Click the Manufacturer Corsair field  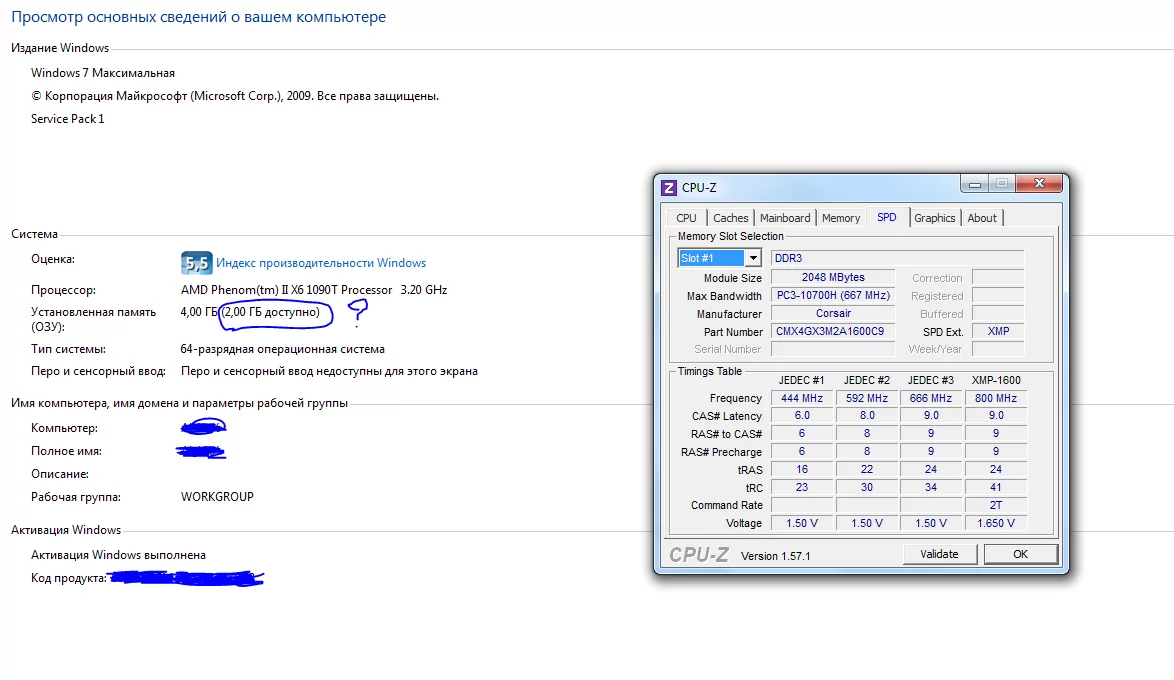coord(833,313)
